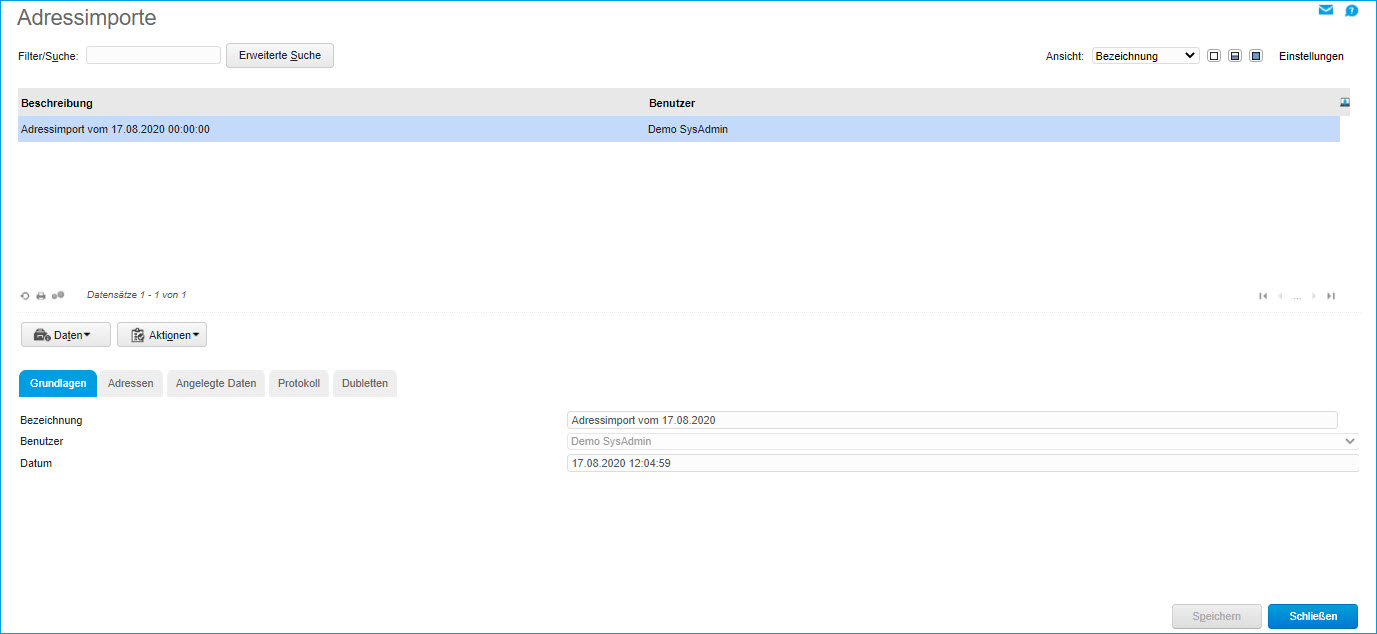The height and width of the screenshot is (634, 1377).
Task: Click into the Filter/Suche input field
Action: pos(153,56)
